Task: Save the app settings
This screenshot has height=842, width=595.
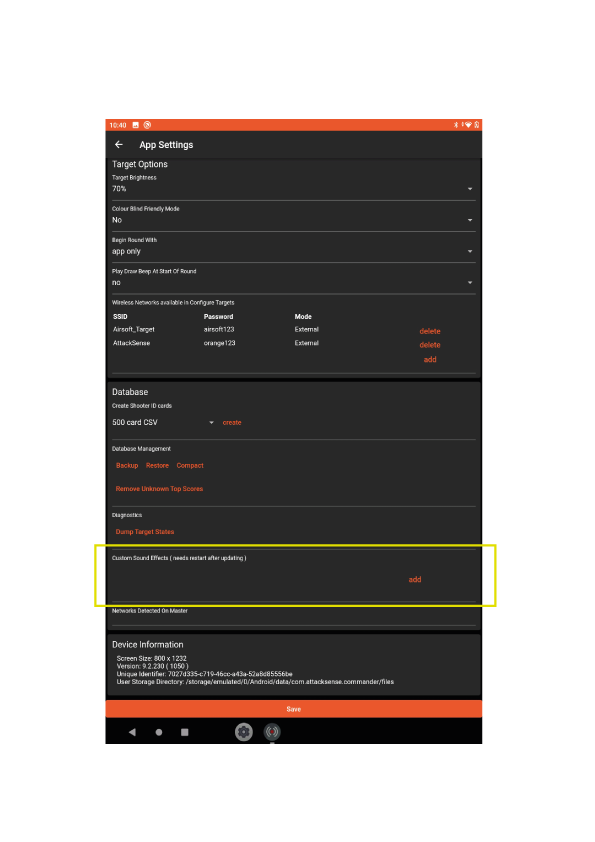Action: [294, 709]
